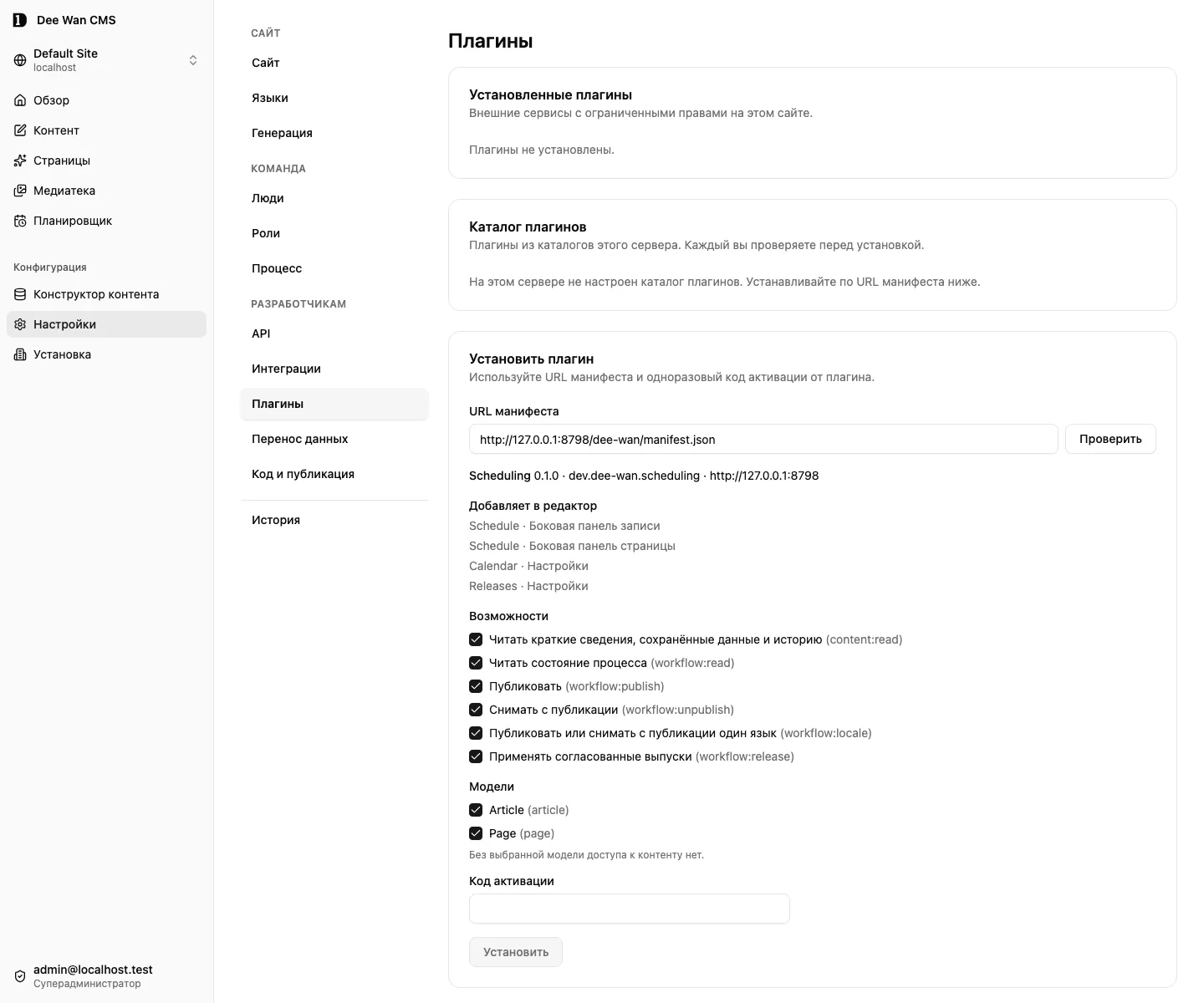Focus the Код активации input field

pyautogui.click(x=630, y=909)
